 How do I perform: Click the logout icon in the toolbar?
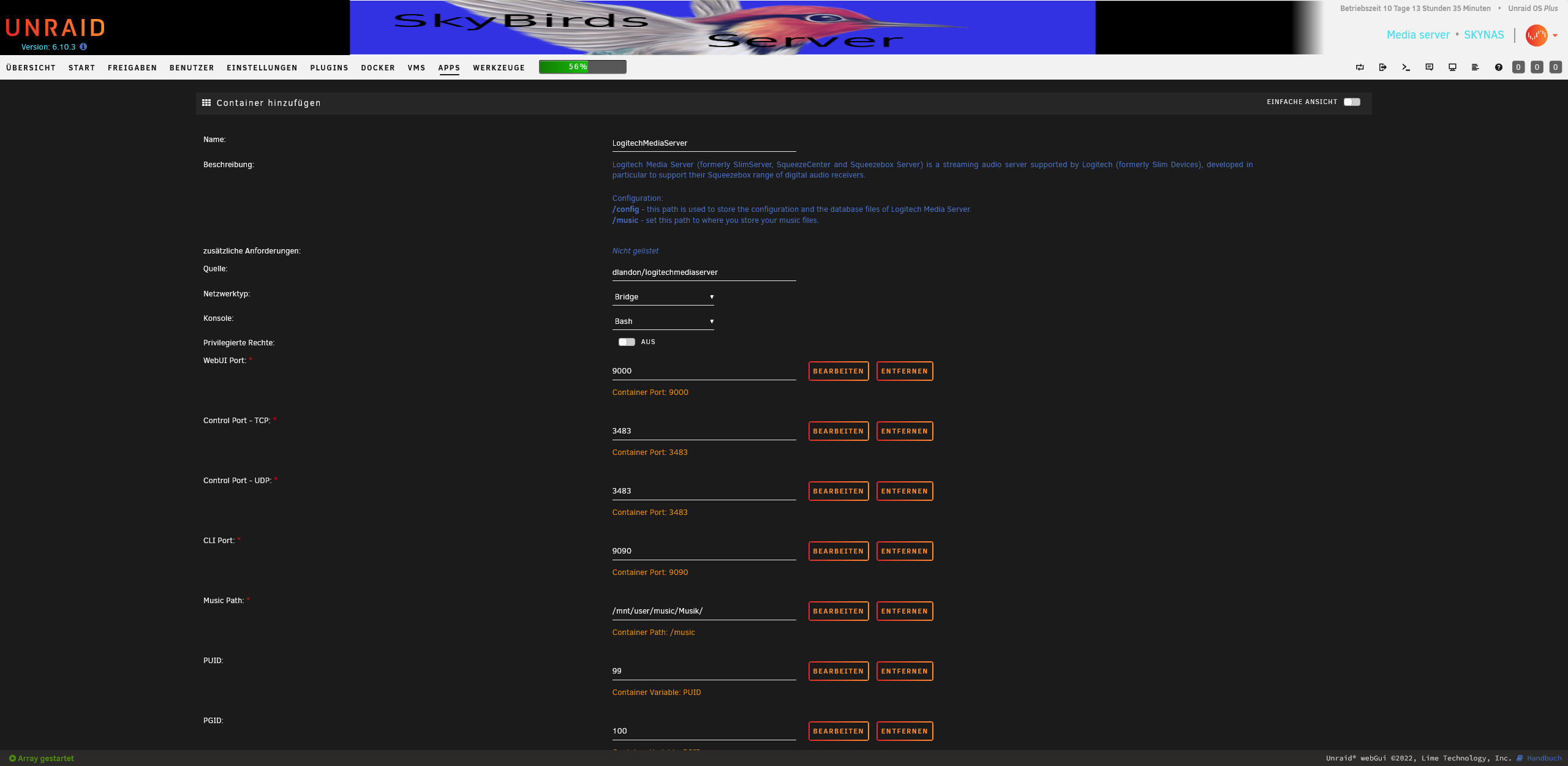[x=1383, y=67]
